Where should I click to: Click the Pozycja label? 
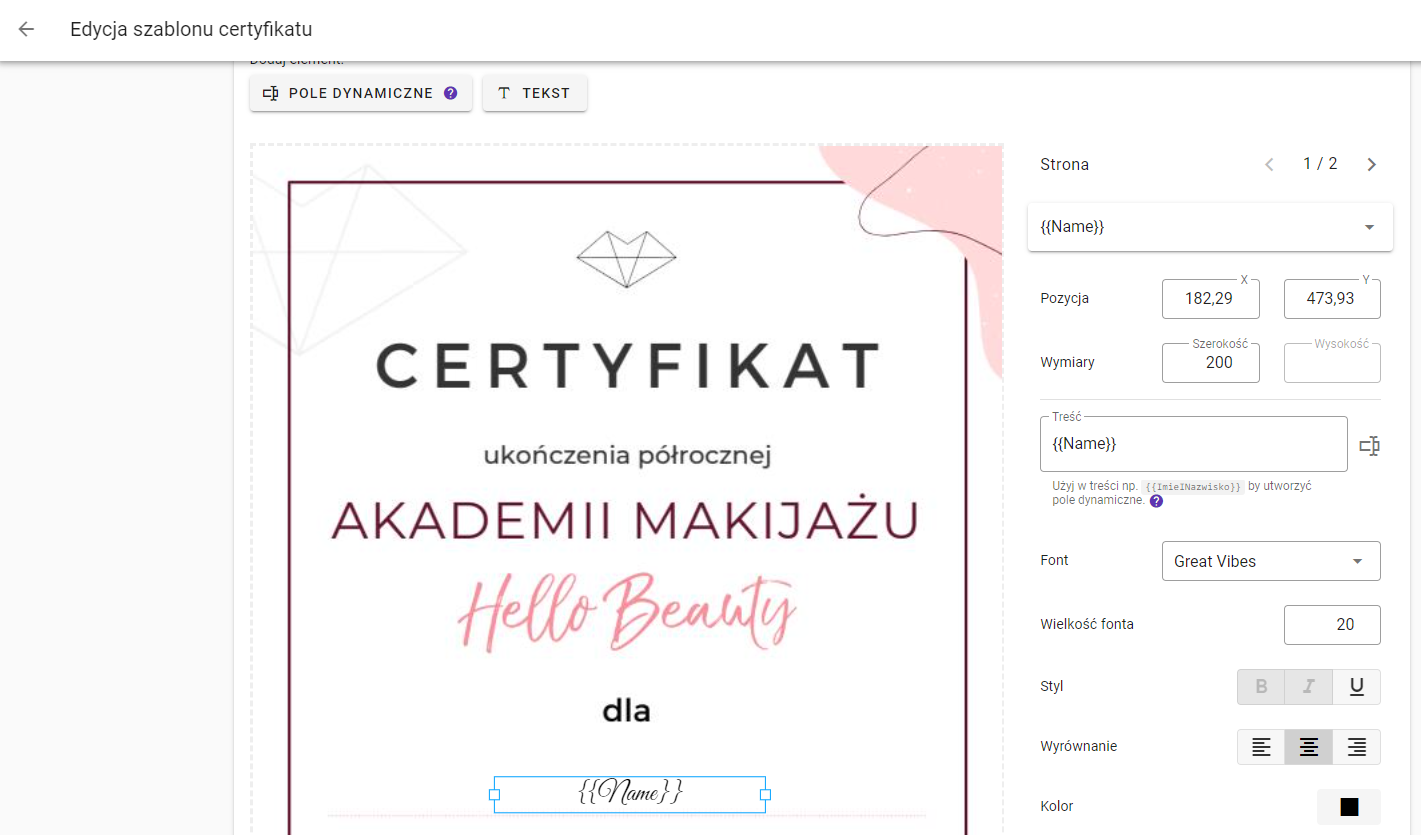1064,298
